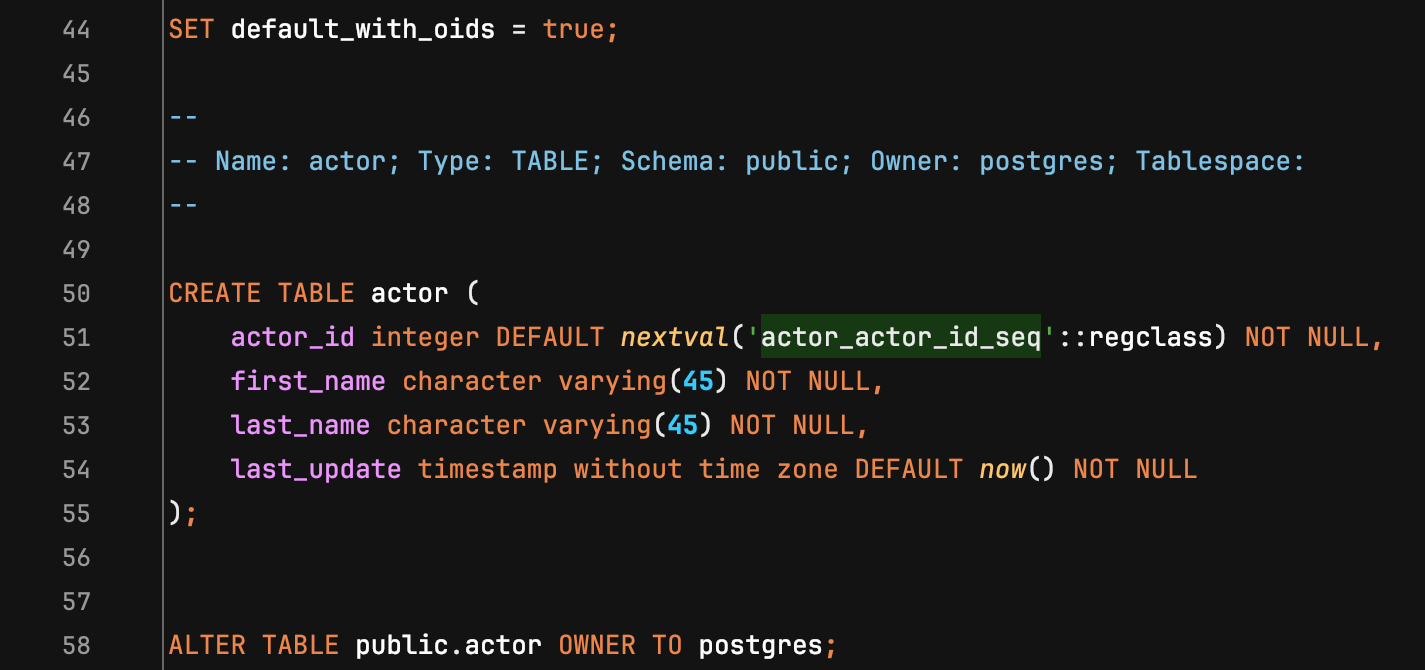Click line number 58 in the gutter
The image size is (1425, 670).
coord(76,645)
